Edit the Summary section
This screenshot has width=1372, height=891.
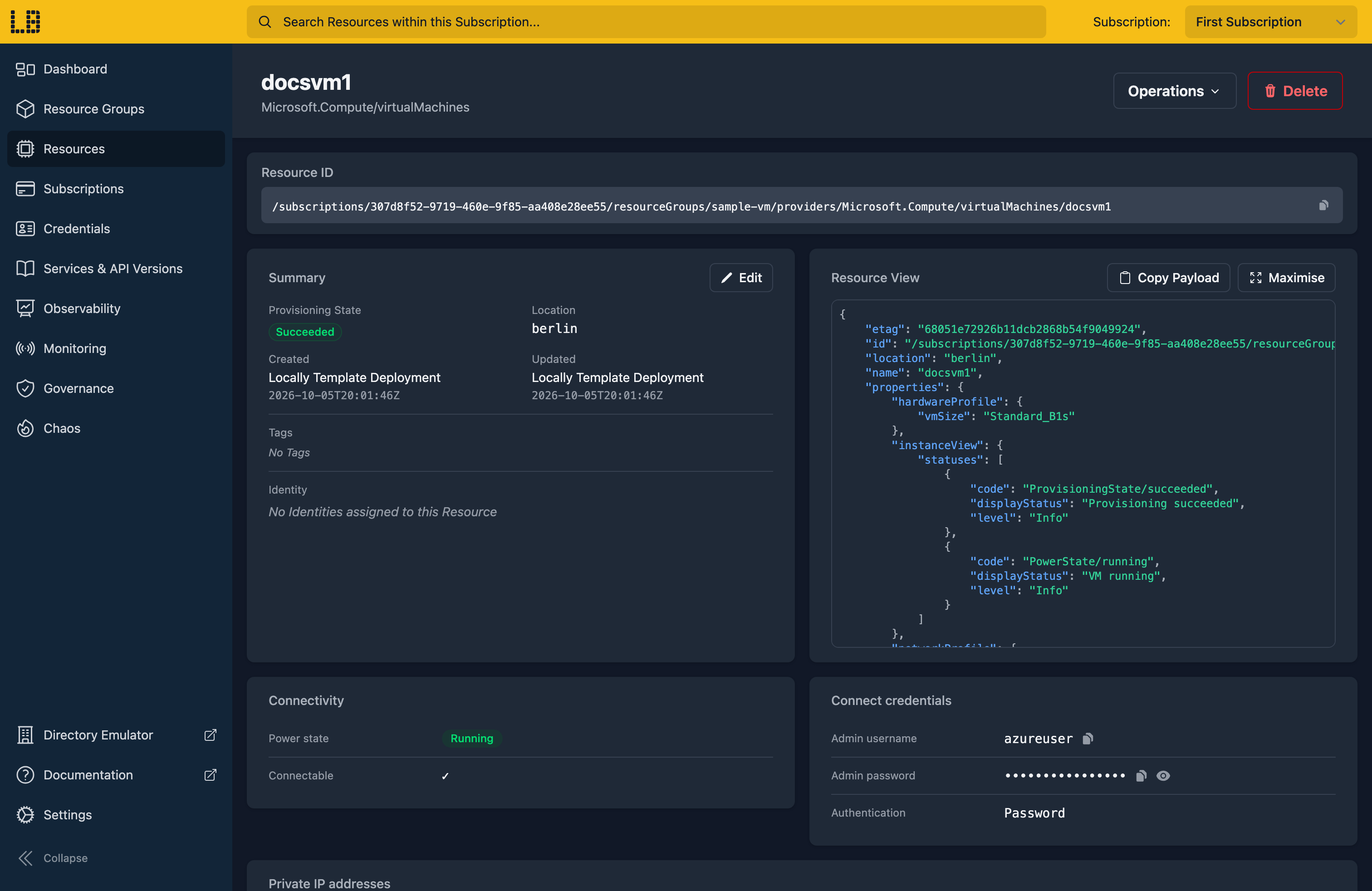(x=741, y=278)
